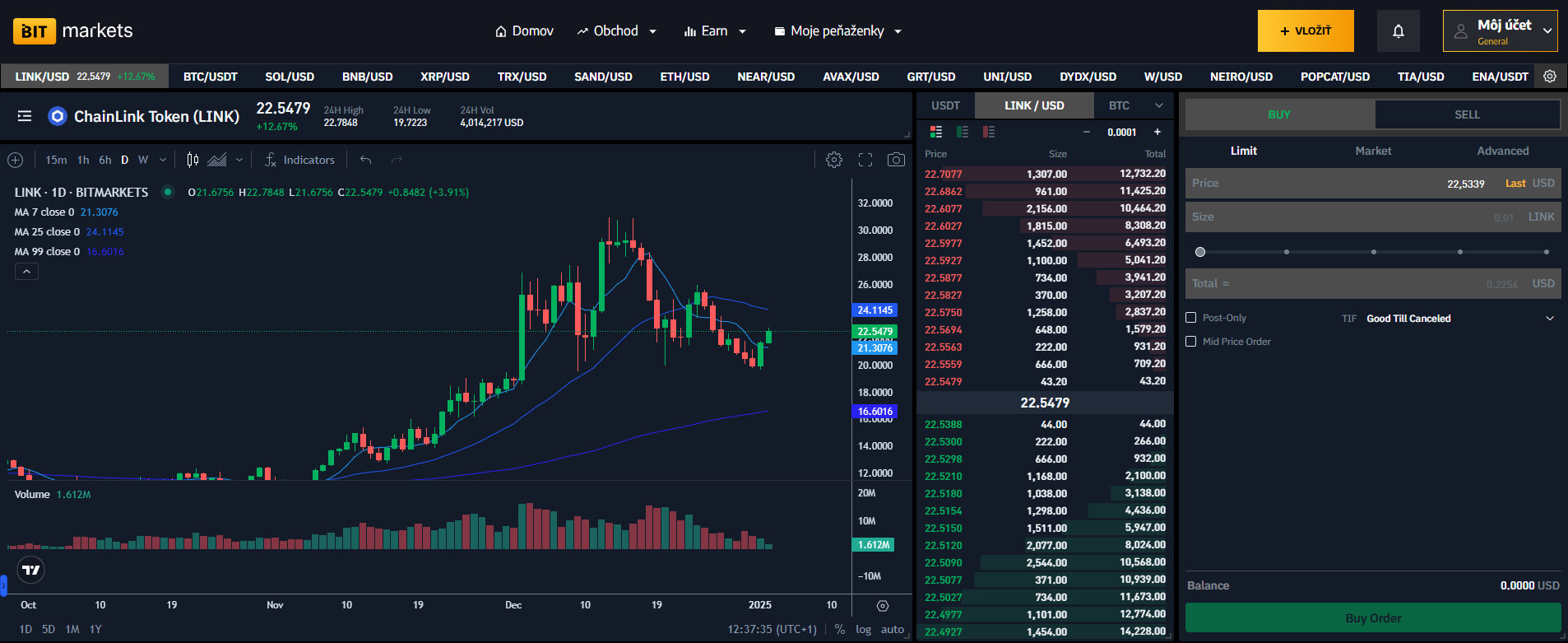Take chart snapshot with camera icon
The width and height of the screenshot is (1568, 643).
pyautogui.click(x=896, y=160)
